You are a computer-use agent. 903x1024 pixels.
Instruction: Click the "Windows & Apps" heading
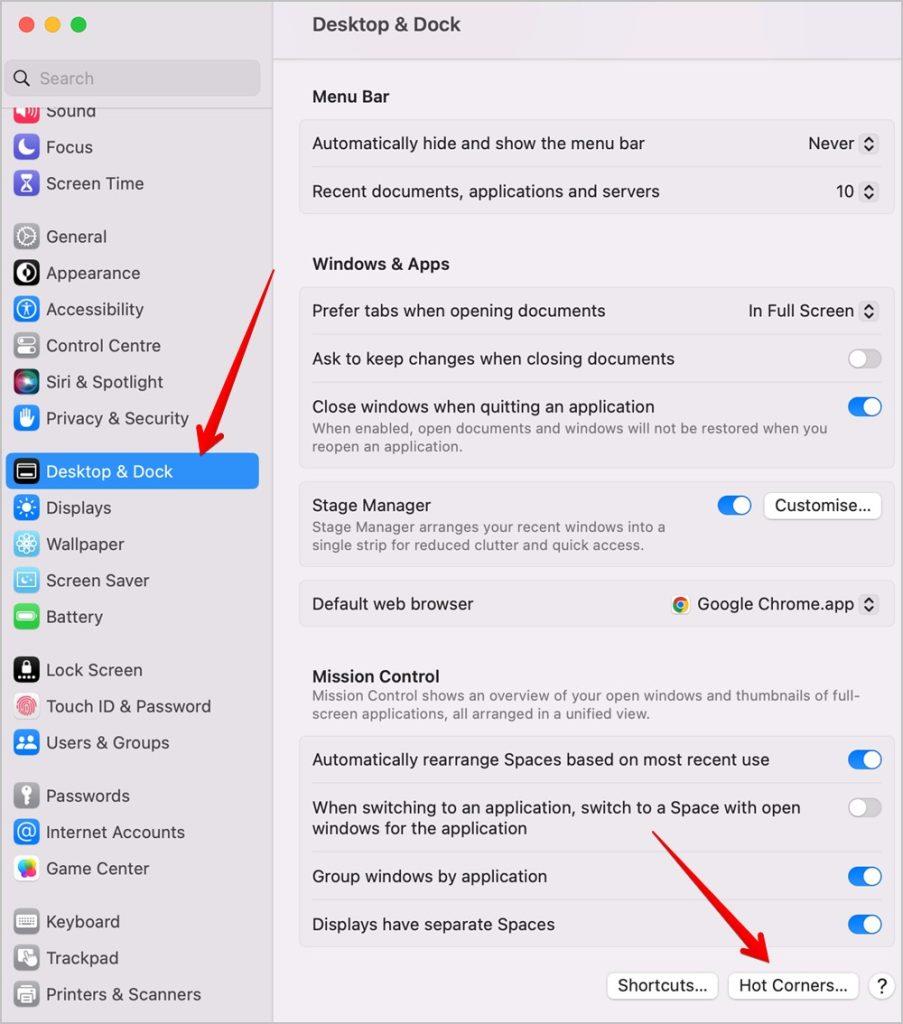381,264
